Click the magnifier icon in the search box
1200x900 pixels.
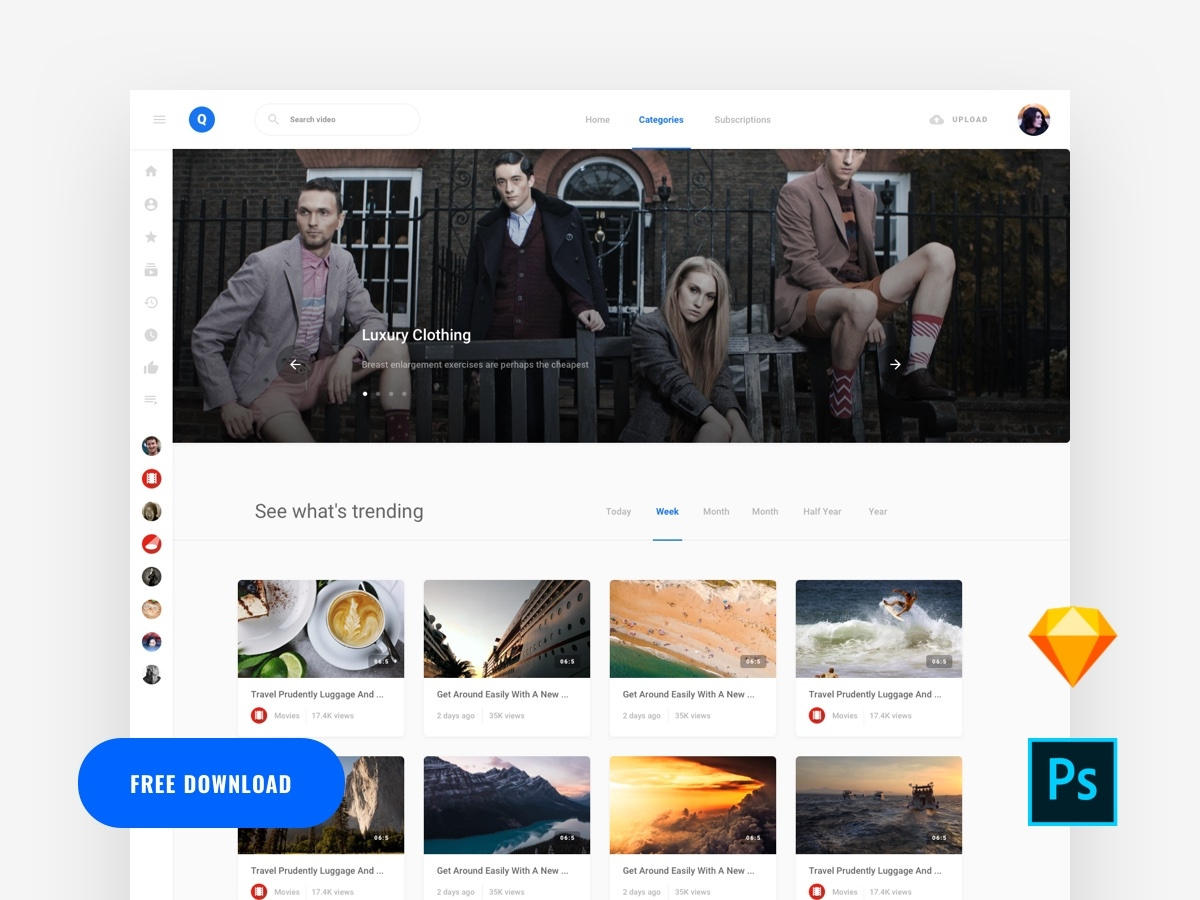[273, 119]
